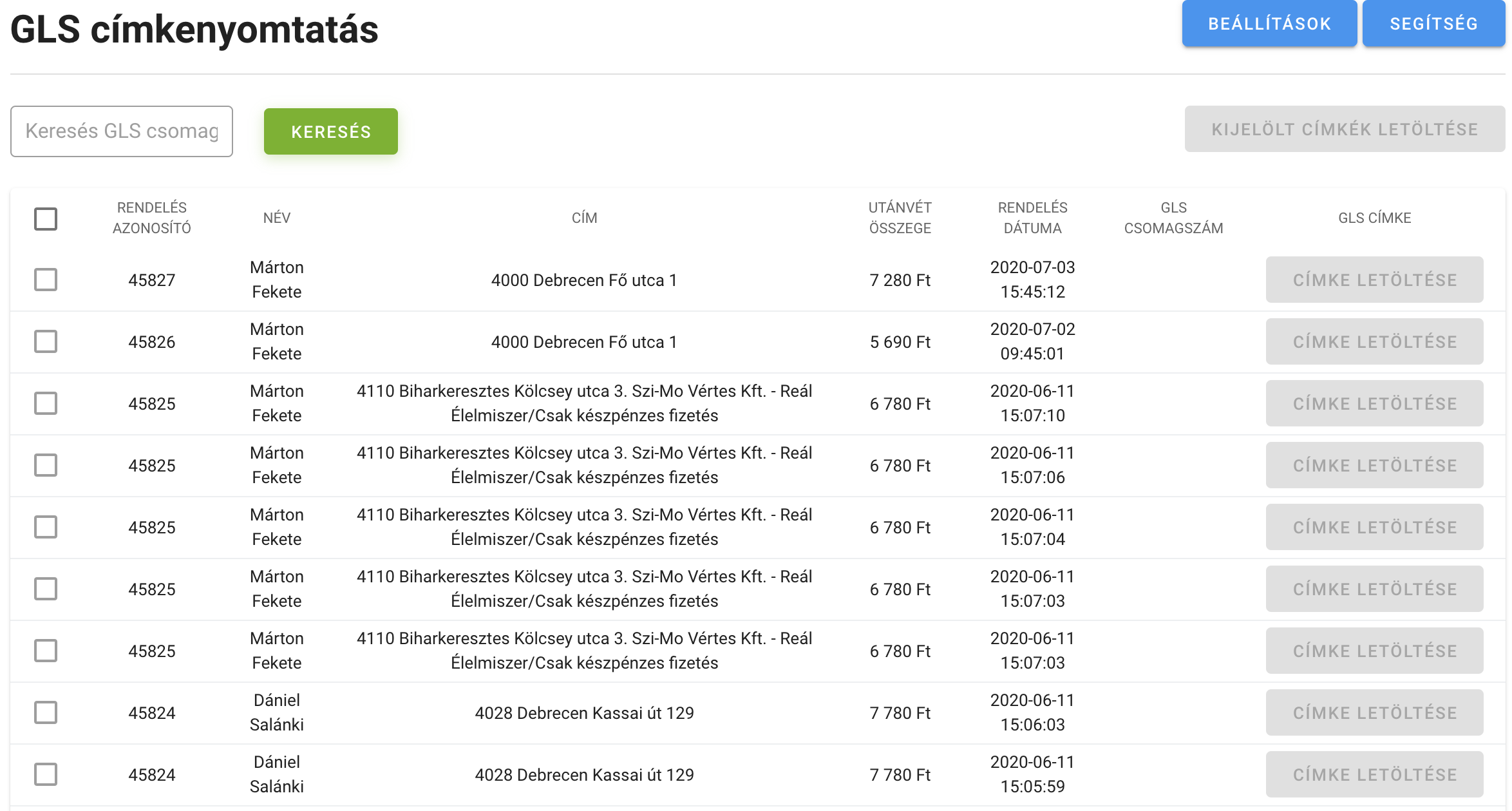Screen dimensions: 1512x811
Task: Click the Cím column header
Action: point(585,218)
